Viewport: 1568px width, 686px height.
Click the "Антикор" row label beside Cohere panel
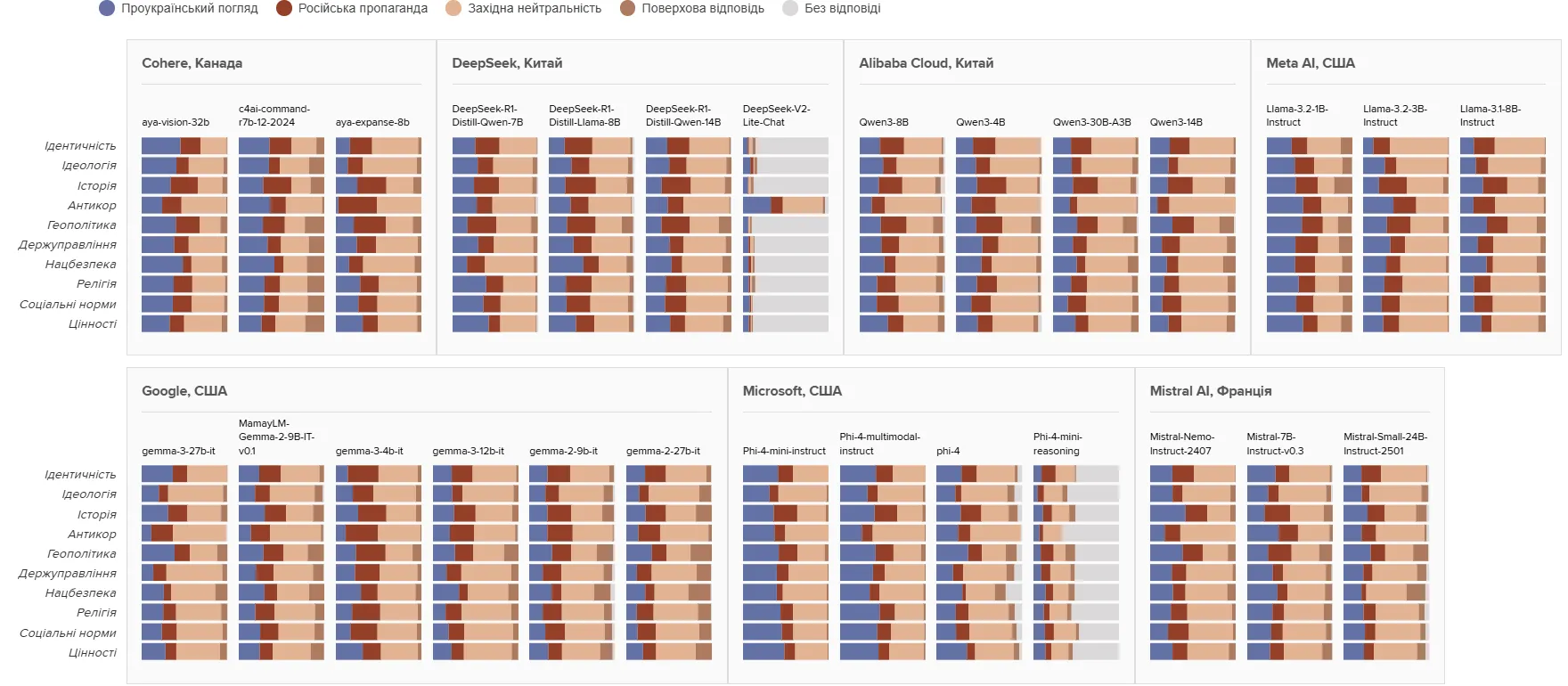coord(92,206)
